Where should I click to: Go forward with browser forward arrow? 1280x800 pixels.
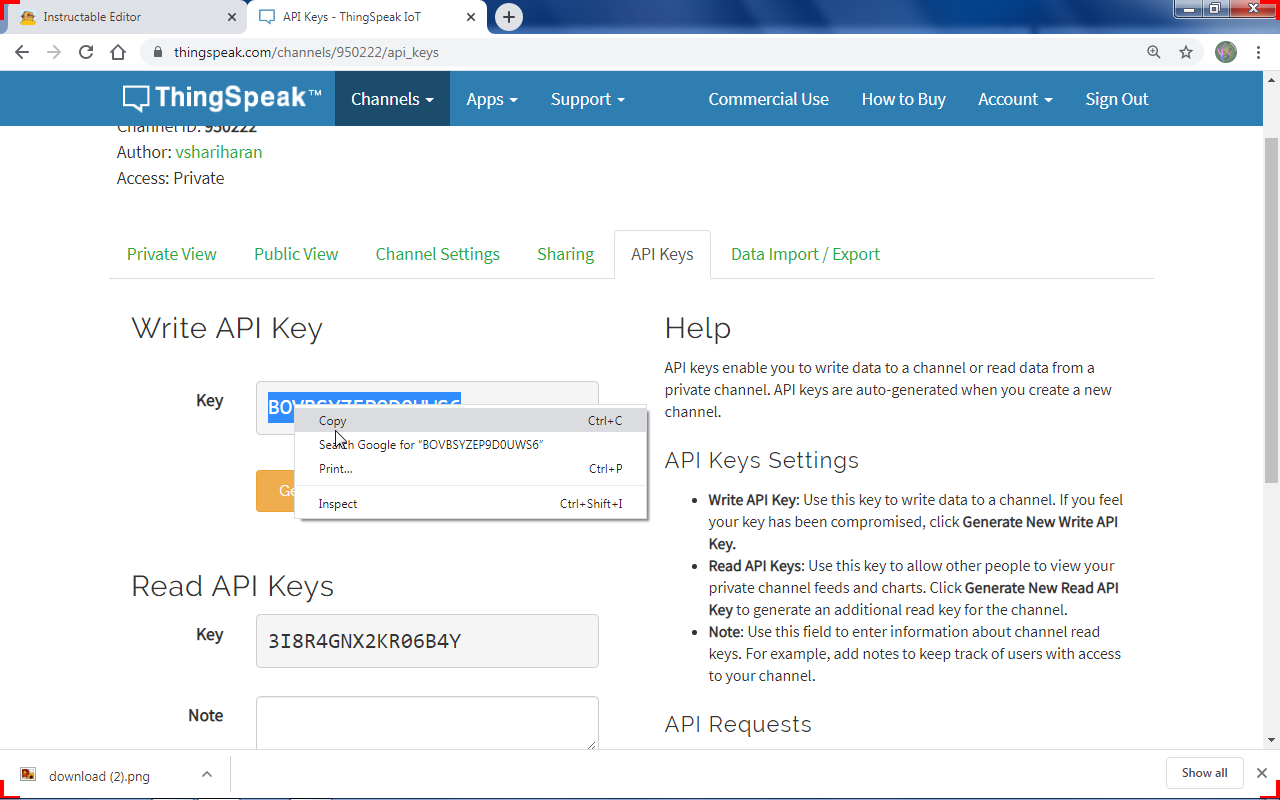(x=54, y=52)
